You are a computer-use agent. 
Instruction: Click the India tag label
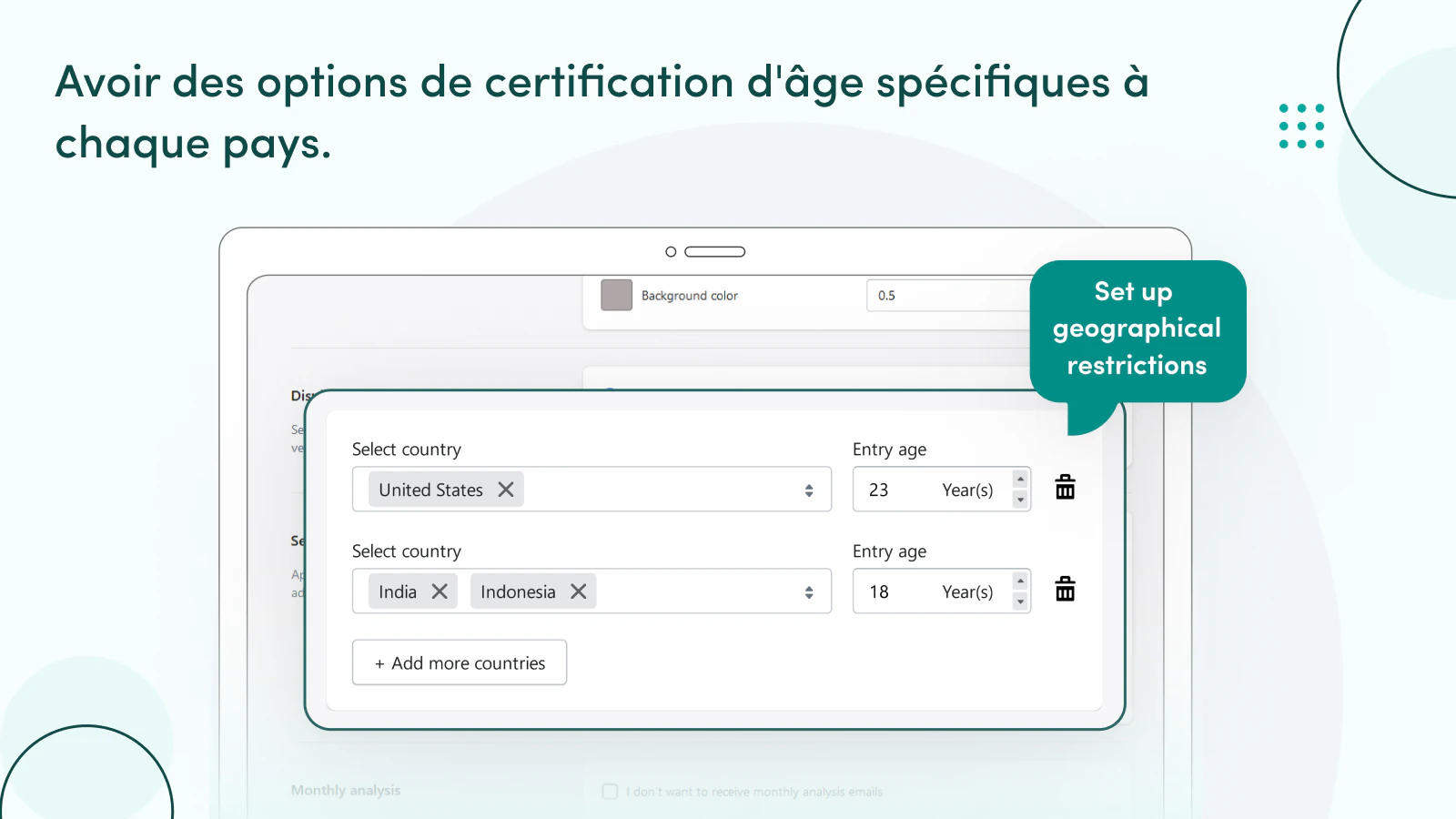point(398,591)
